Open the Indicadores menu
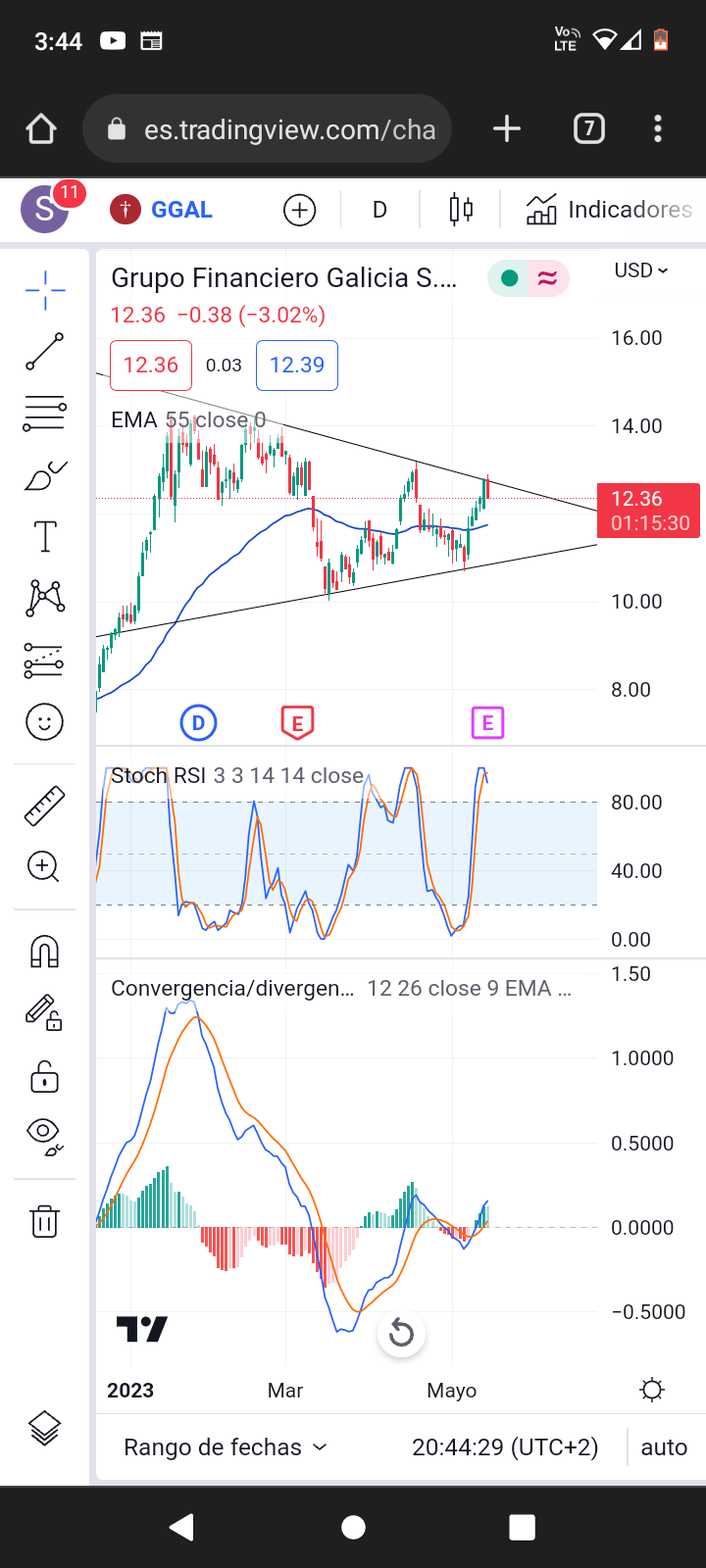This screenshot has width=706, height=1568. [609, 210]
